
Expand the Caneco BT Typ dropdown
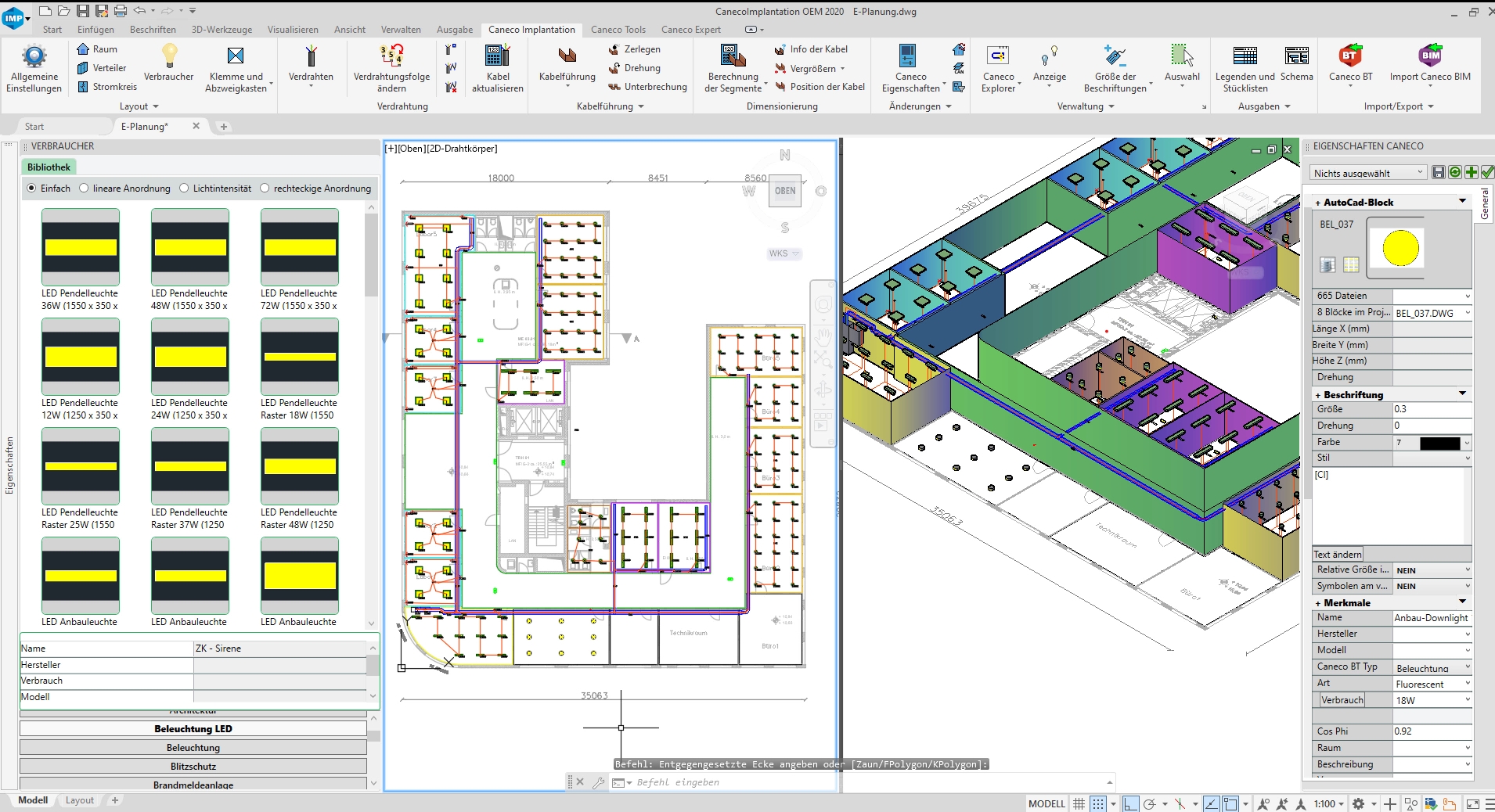coord(1467,667)
